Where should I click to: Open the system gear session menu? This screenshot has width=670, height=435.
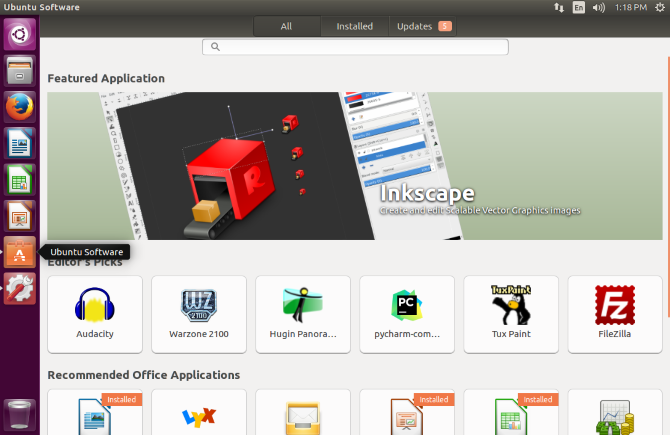(x=660, y=7)
